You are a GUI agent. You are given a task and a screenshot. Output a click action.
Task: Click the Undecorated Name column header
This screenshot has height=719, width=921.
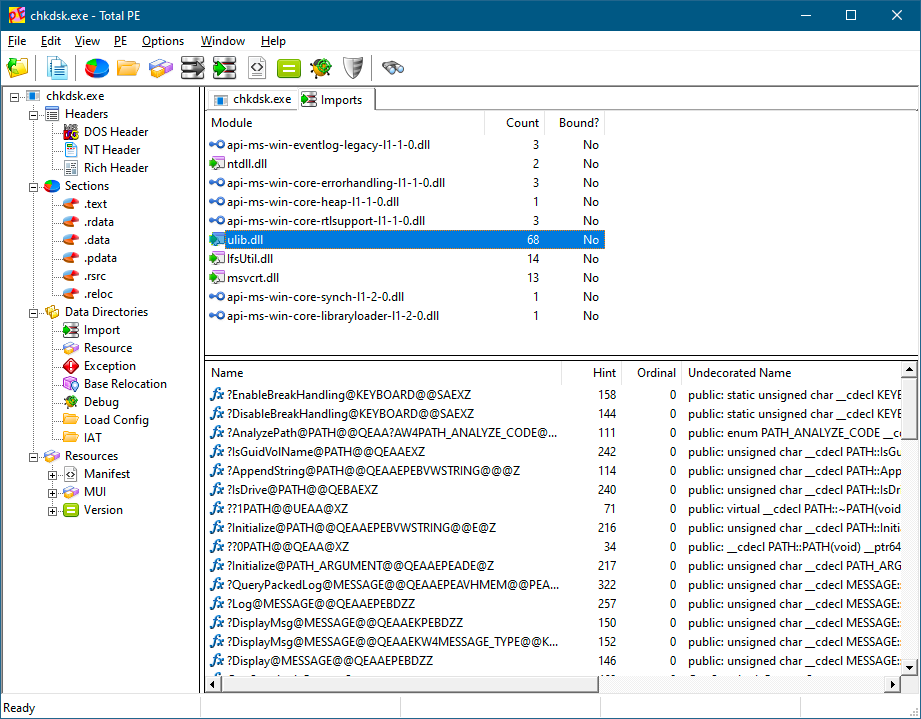tap(739, 373)
